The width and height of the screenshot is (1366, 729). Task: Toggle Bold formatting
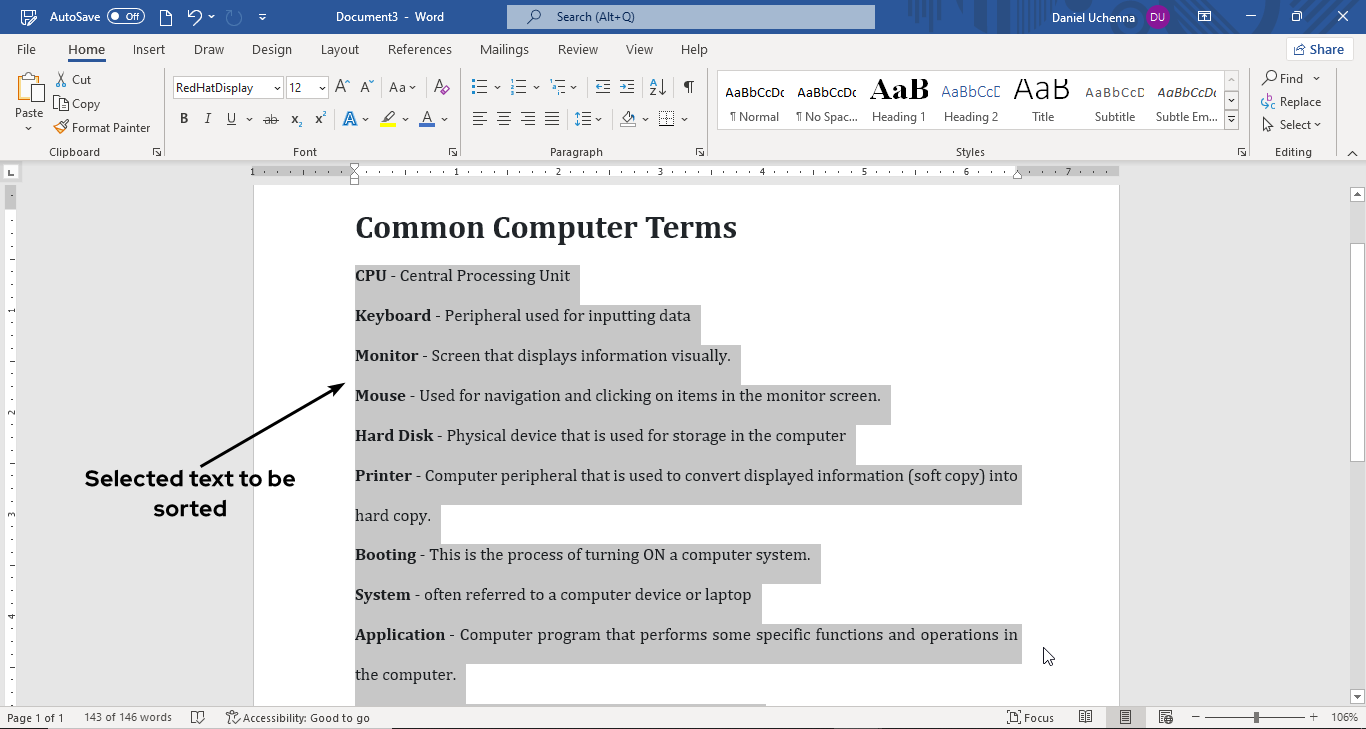[184, 119]
